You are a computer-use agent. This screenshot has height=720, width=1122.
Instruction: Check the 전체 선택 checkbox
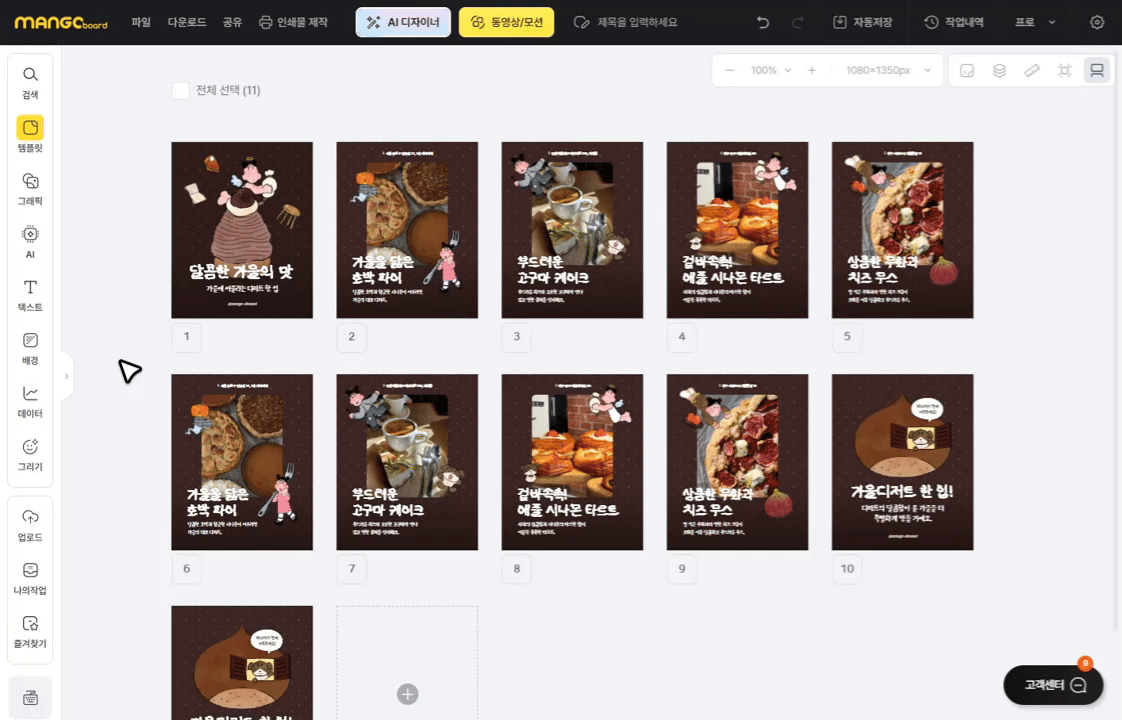click(x=180, y=91)
